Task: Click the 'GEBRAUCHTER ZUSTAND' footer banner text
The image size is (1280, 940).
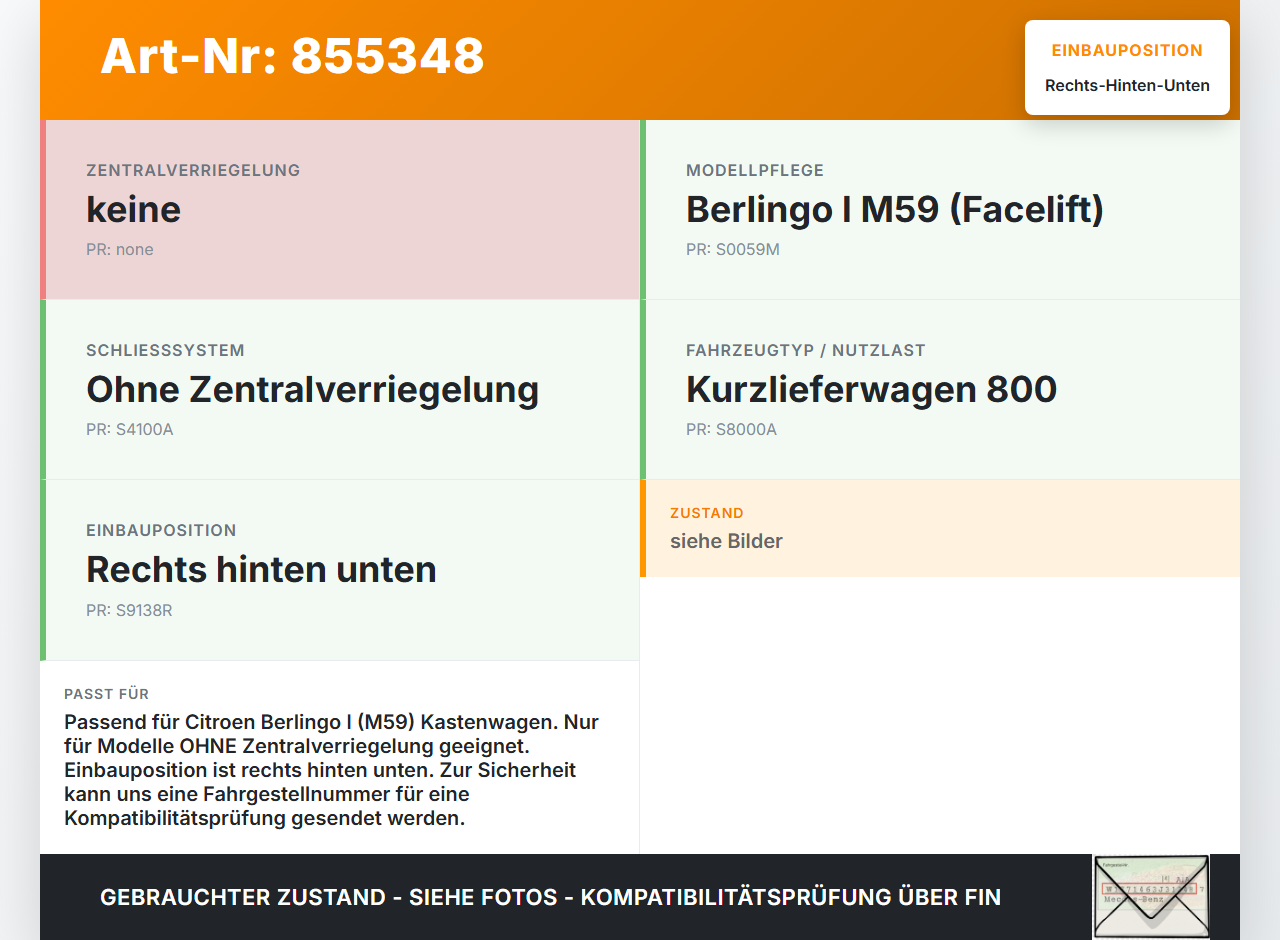Action: (x=550, y=897)
